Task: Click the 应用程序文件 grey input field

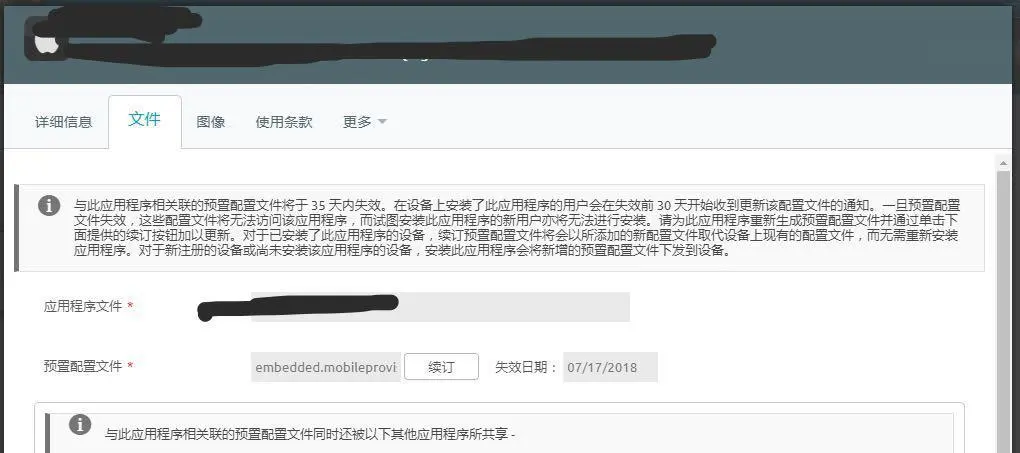Action: tap(440, 307)
